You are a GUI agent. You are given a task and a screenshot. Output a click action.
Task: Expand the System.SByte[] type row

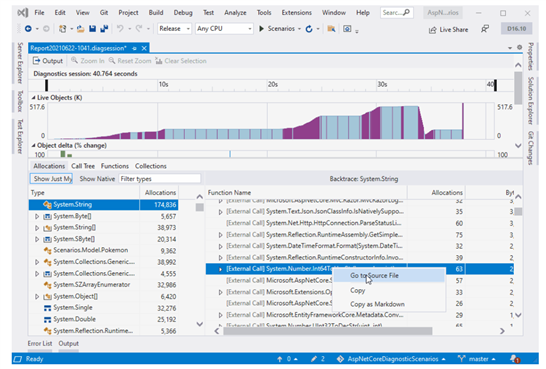pos(37,240)
